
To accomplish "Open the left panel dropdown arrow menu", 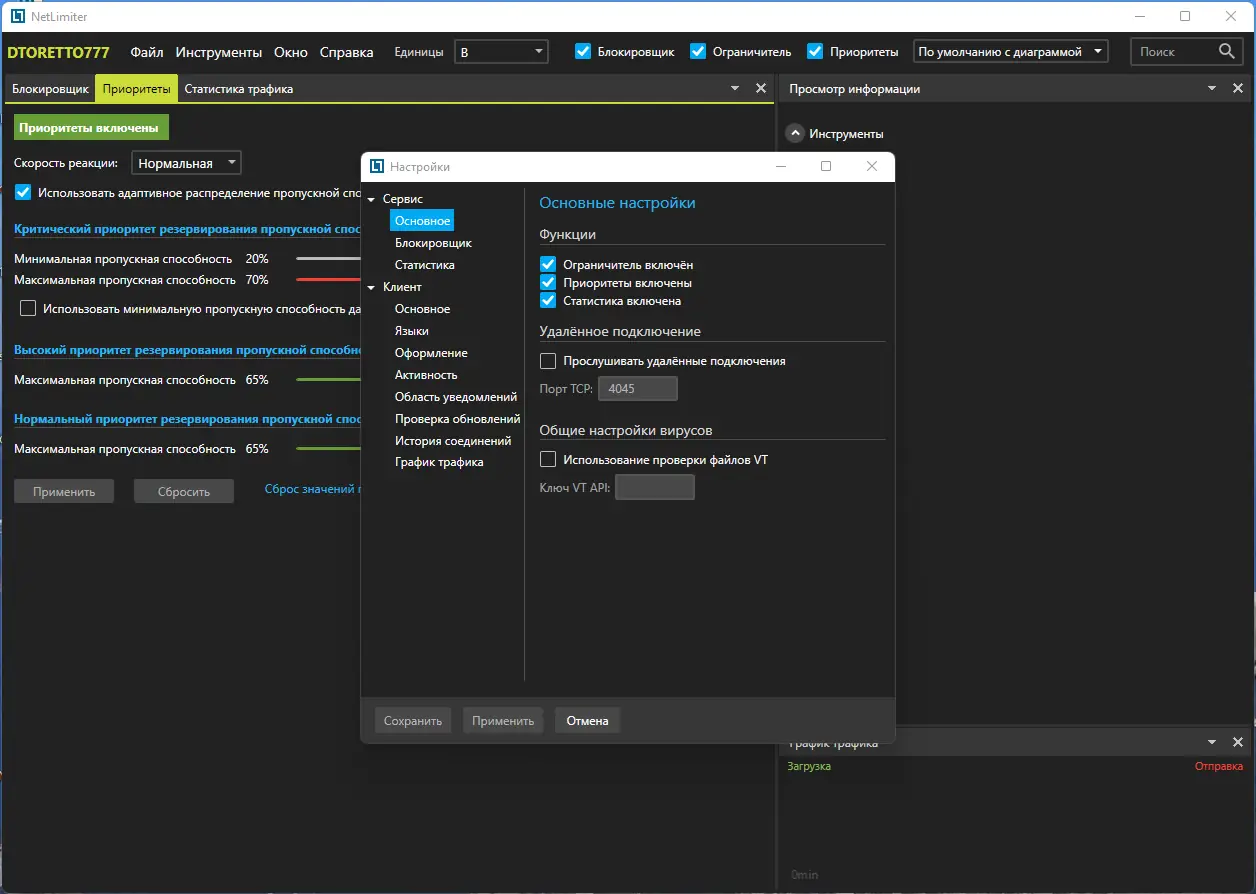I will pyautogui.click(x=736, y=89).
